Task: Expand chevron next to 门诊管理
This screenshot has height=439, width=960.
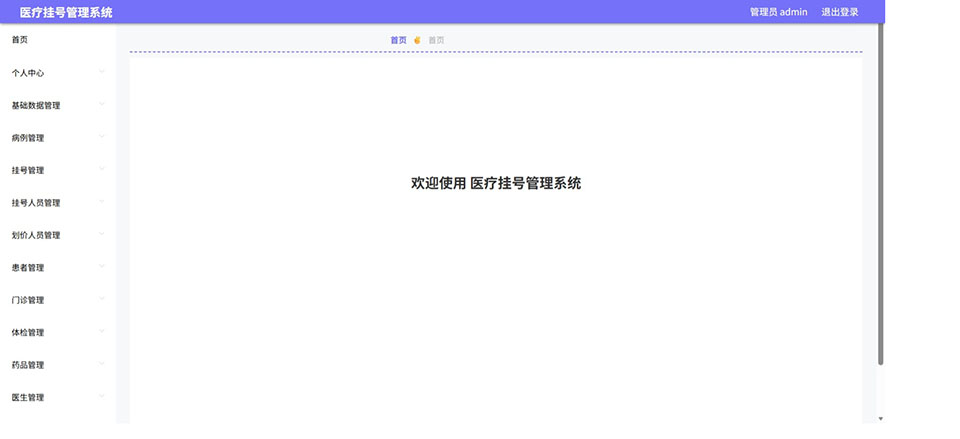Action: (x=102, y=299)
